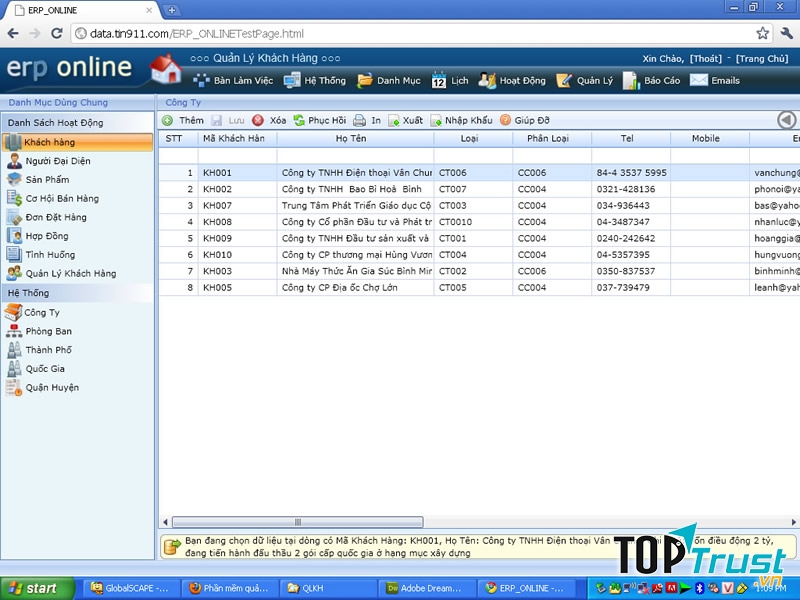
Task: Select Sản Phẩm in the sidebar
Action: [x=47, y=180]
